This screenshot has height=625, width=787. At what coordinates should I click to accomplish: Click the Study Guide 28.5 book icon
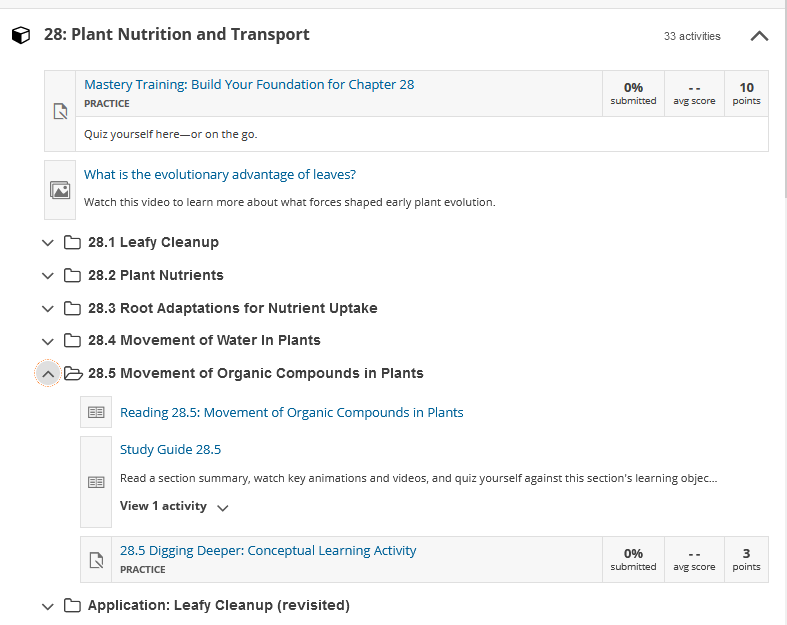coord(96,482)
